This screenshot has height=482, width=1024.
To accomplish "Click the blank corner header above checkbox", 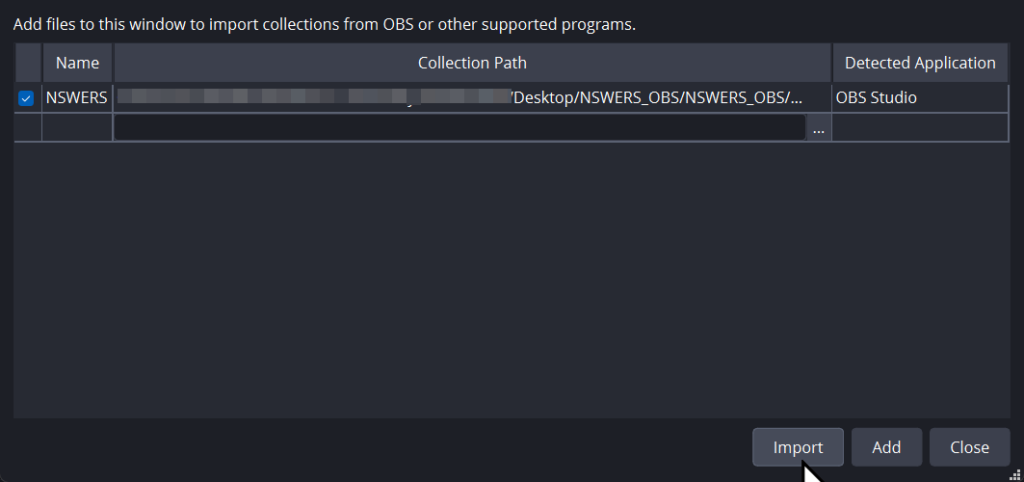I will (27, 63).
